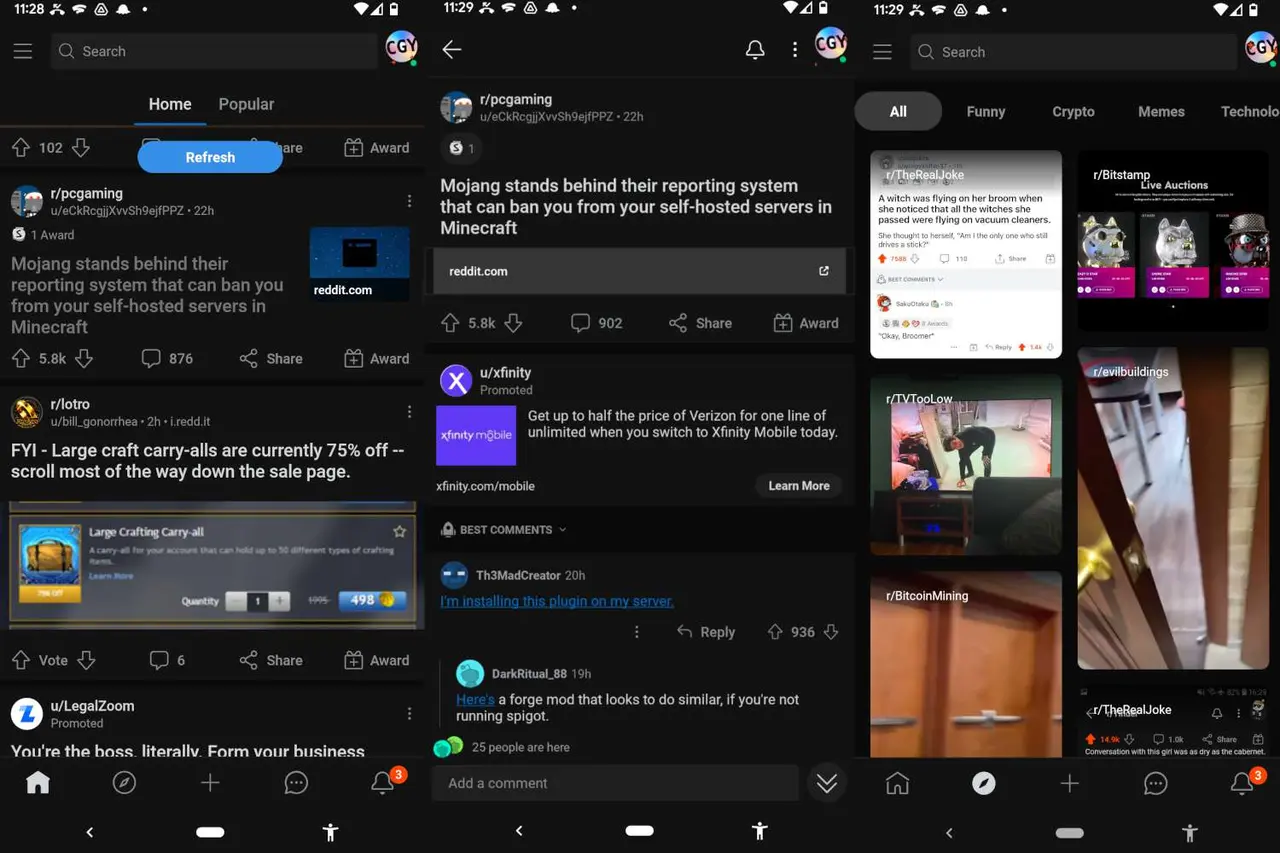
Task: Share the Mojang post from feed
Action: pyautogui.click(x=271, y=358)
